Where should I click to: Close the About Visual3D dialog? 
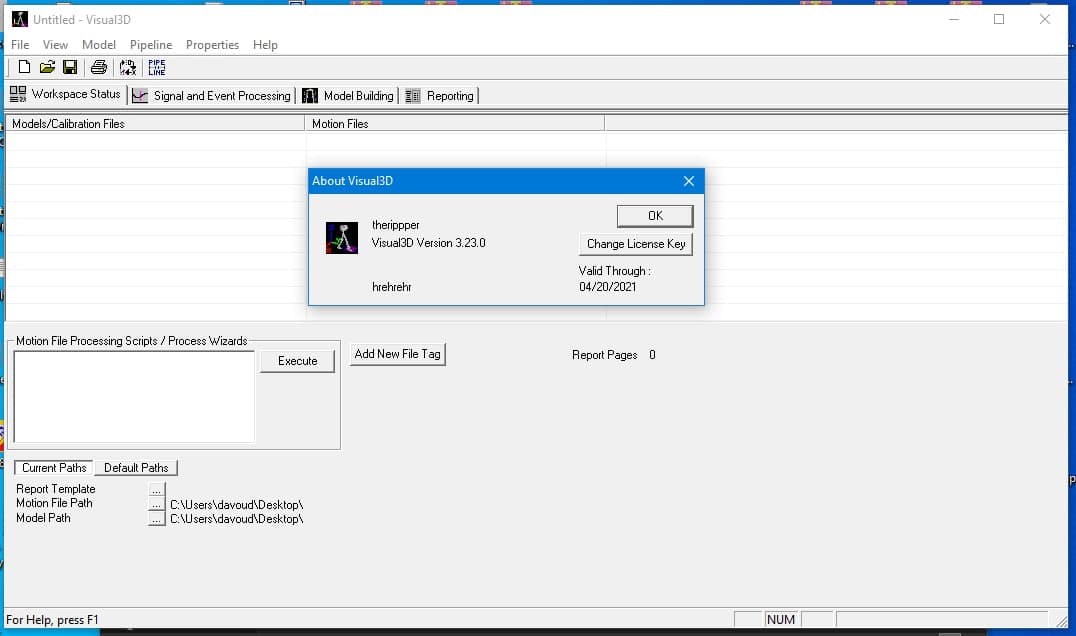pos(688,181)
